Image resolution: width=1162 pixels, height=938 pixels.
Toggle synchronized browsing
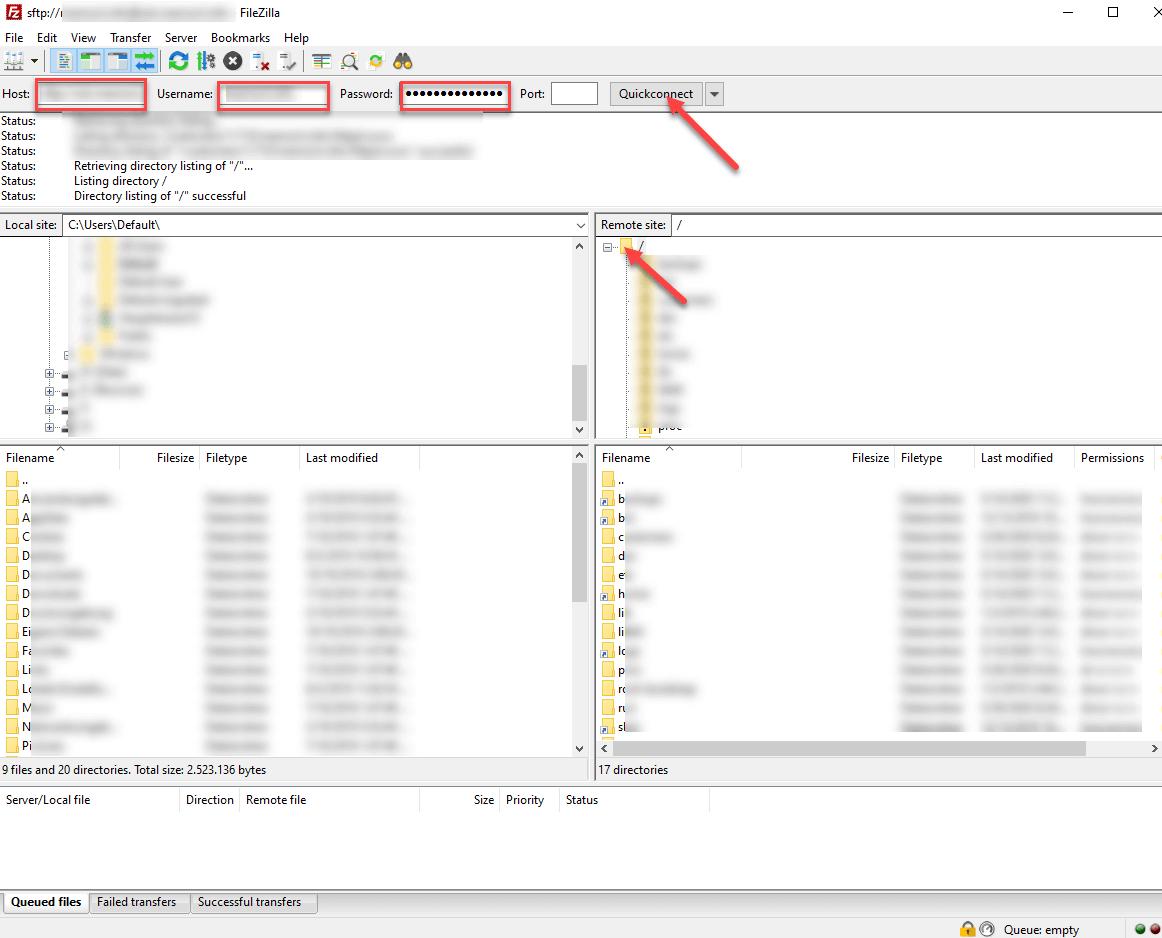pyautogui.click(x=375, y=61)
